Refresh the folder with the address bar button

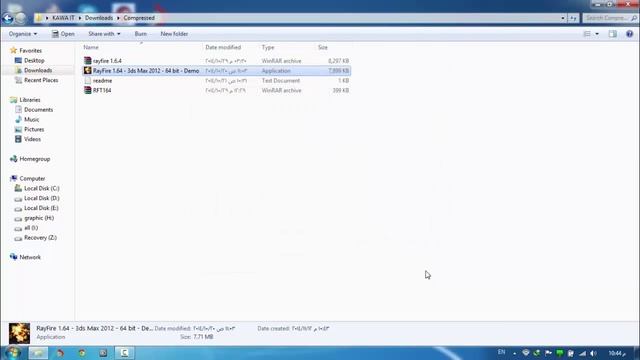573,18
